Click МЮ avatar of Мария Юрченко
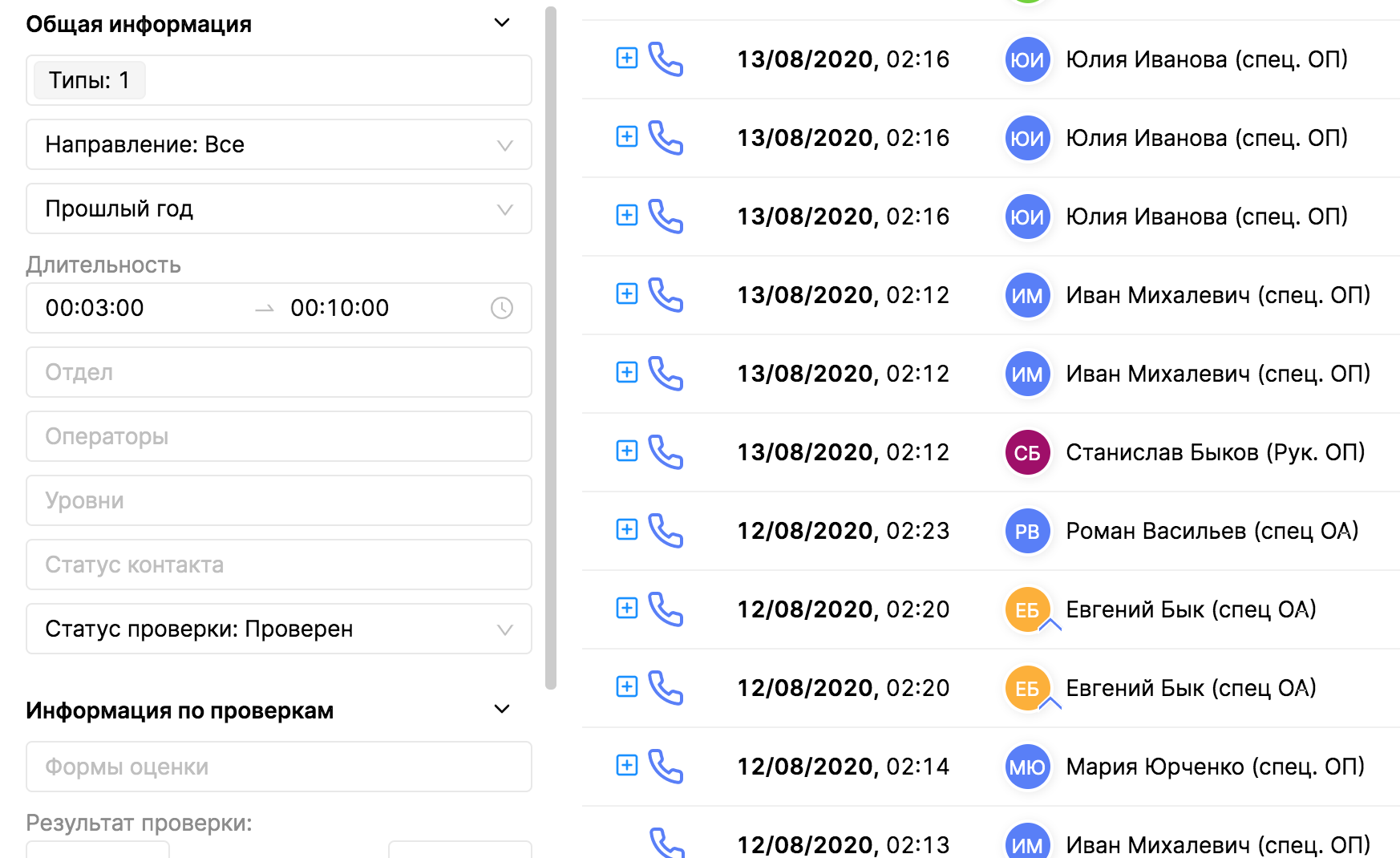1400x858 pixels. [1027, 767]
